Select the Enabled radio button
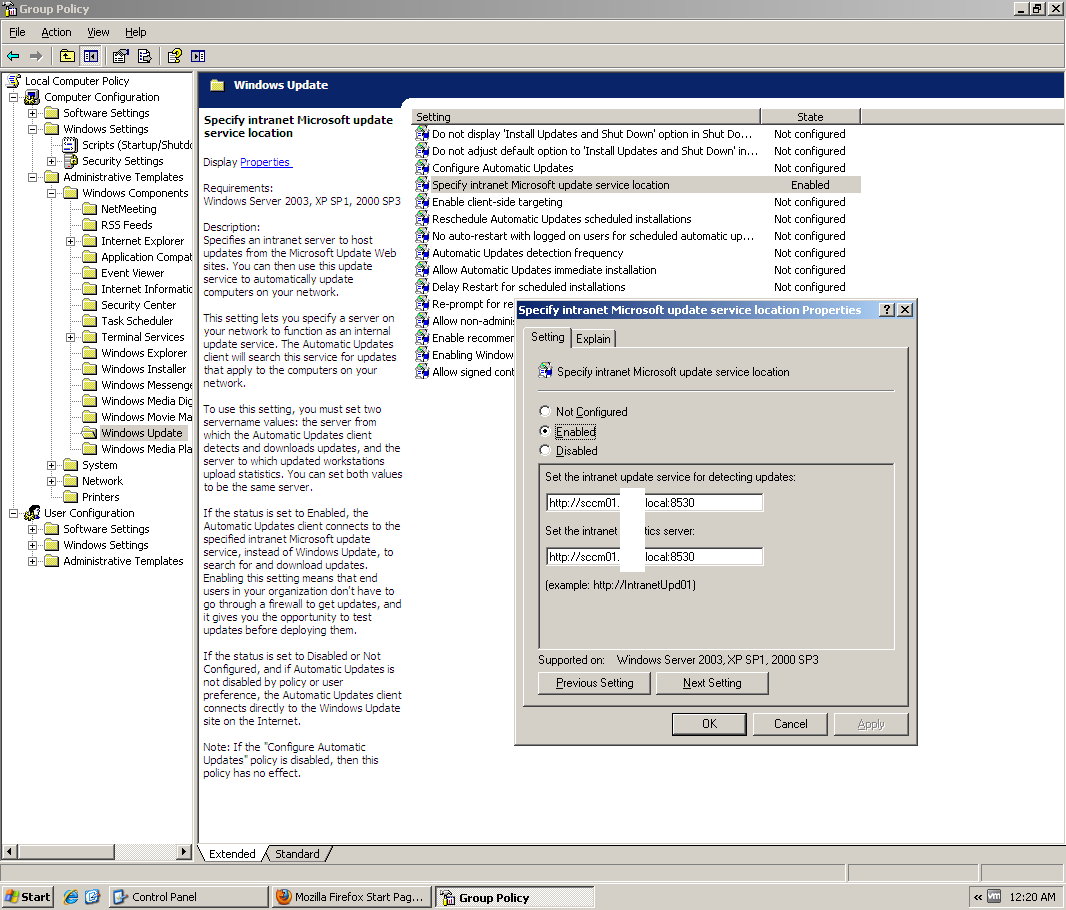The image size is (1066, 910). point(545,431)
